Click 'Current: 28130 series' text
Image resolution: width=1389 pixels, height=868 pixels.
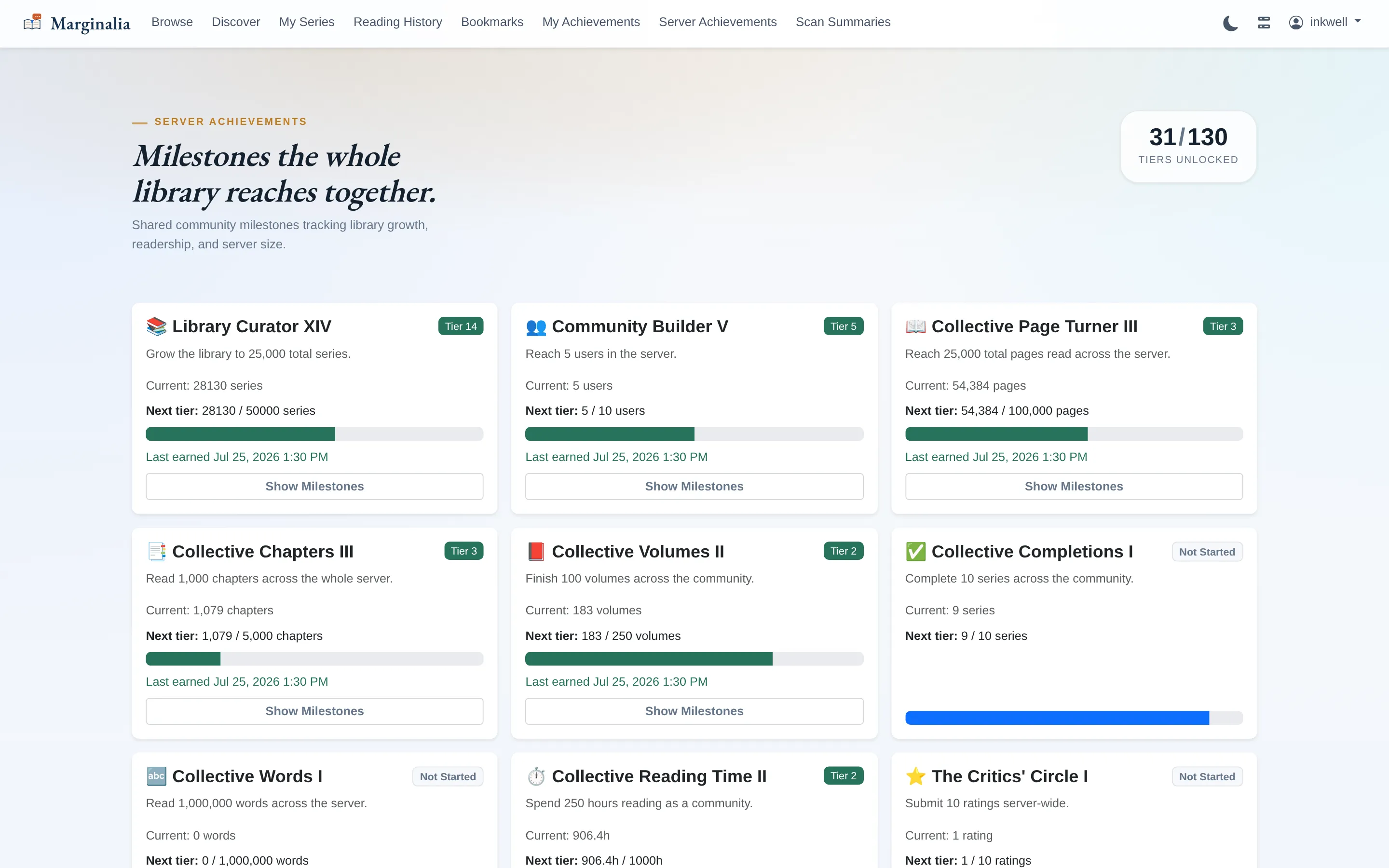[204, 386]
